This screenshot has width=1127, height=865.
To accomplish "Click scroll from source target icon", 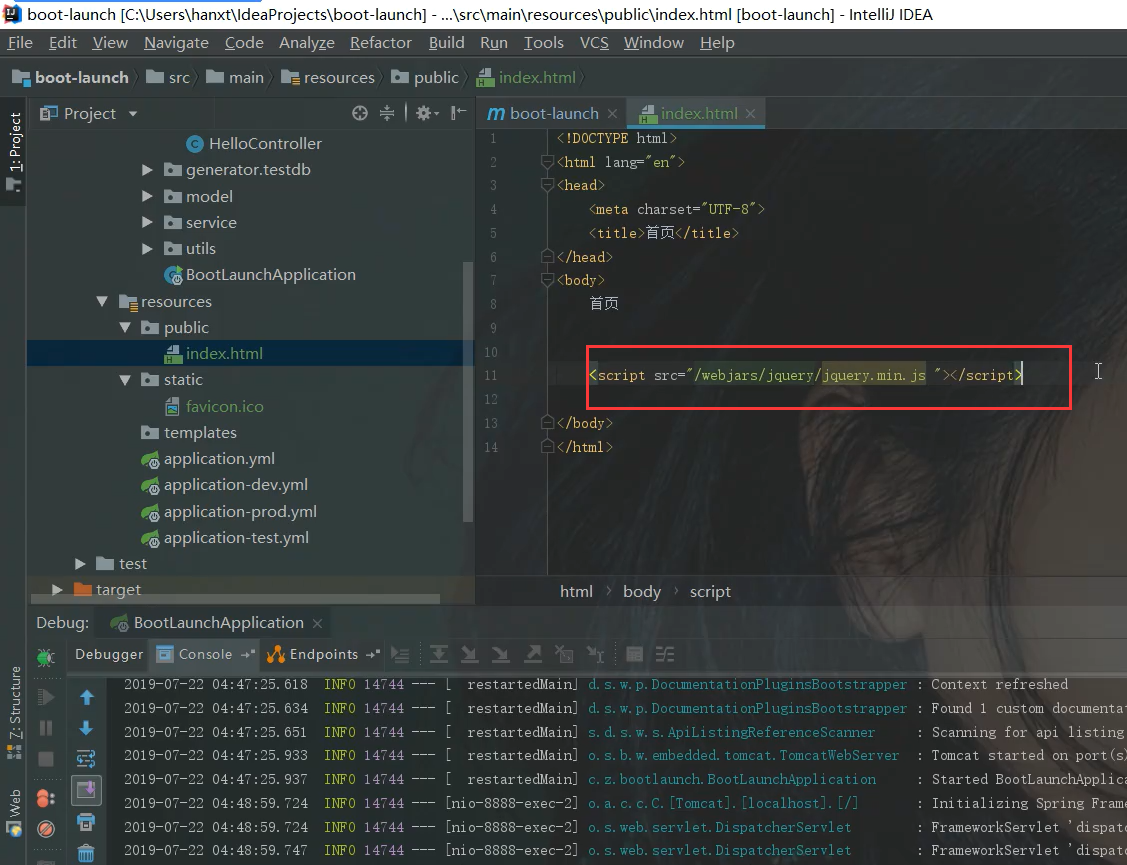I will [360, 113].
